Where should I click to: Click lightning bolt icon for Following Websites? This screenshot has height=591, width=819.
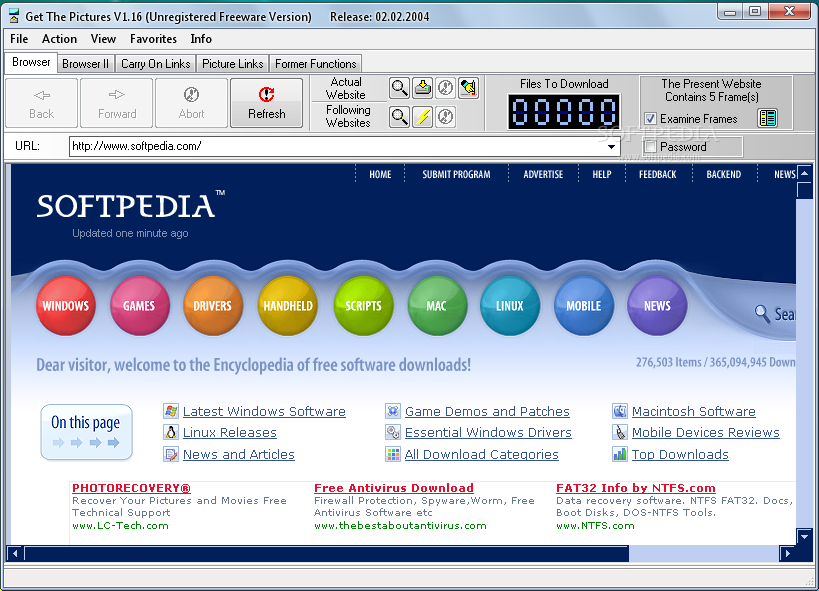click(423, 117)
